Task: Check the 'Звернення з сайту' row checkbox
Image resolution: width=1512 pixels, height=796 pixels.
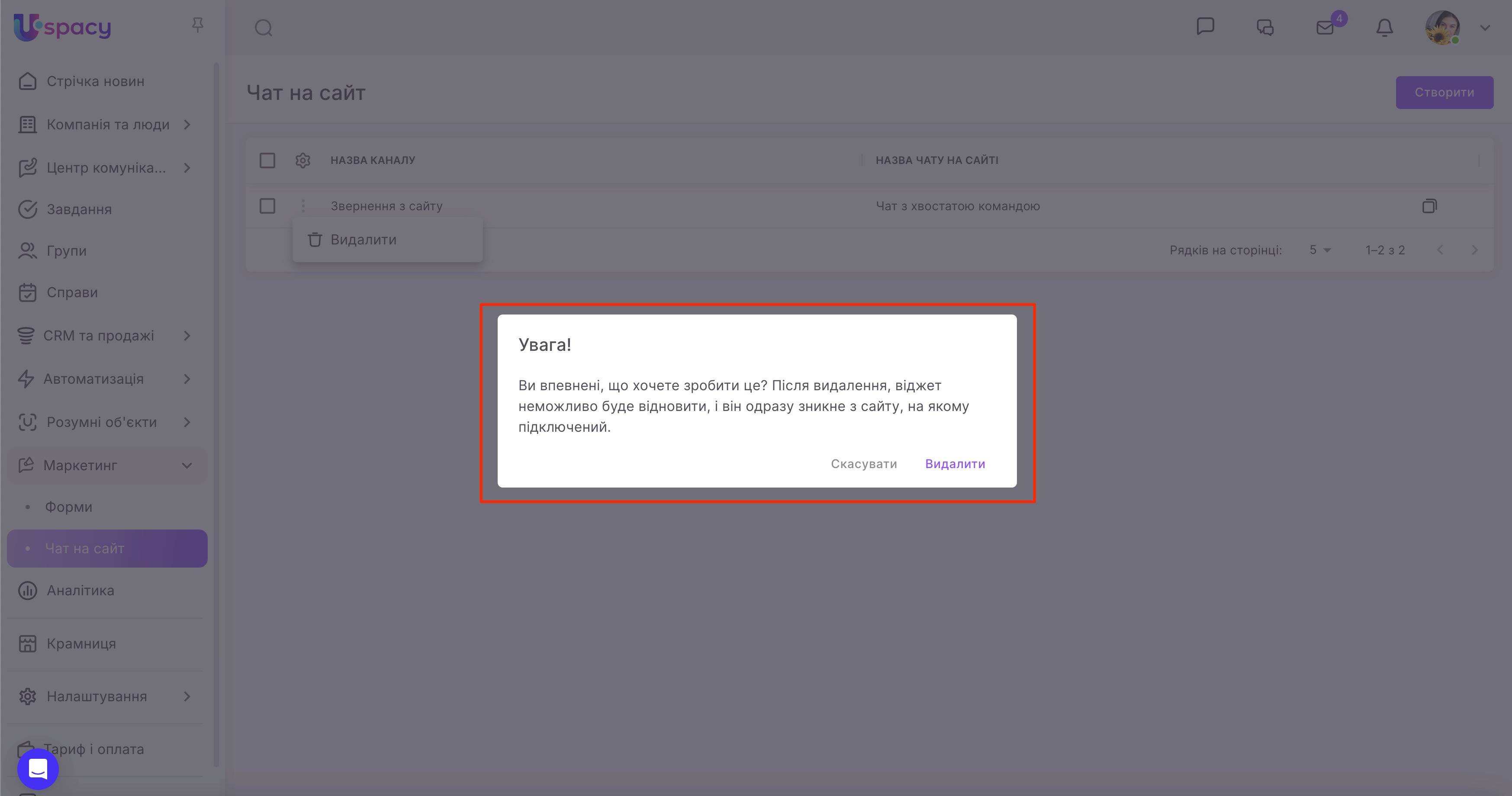Action: (x=267, y=206)
